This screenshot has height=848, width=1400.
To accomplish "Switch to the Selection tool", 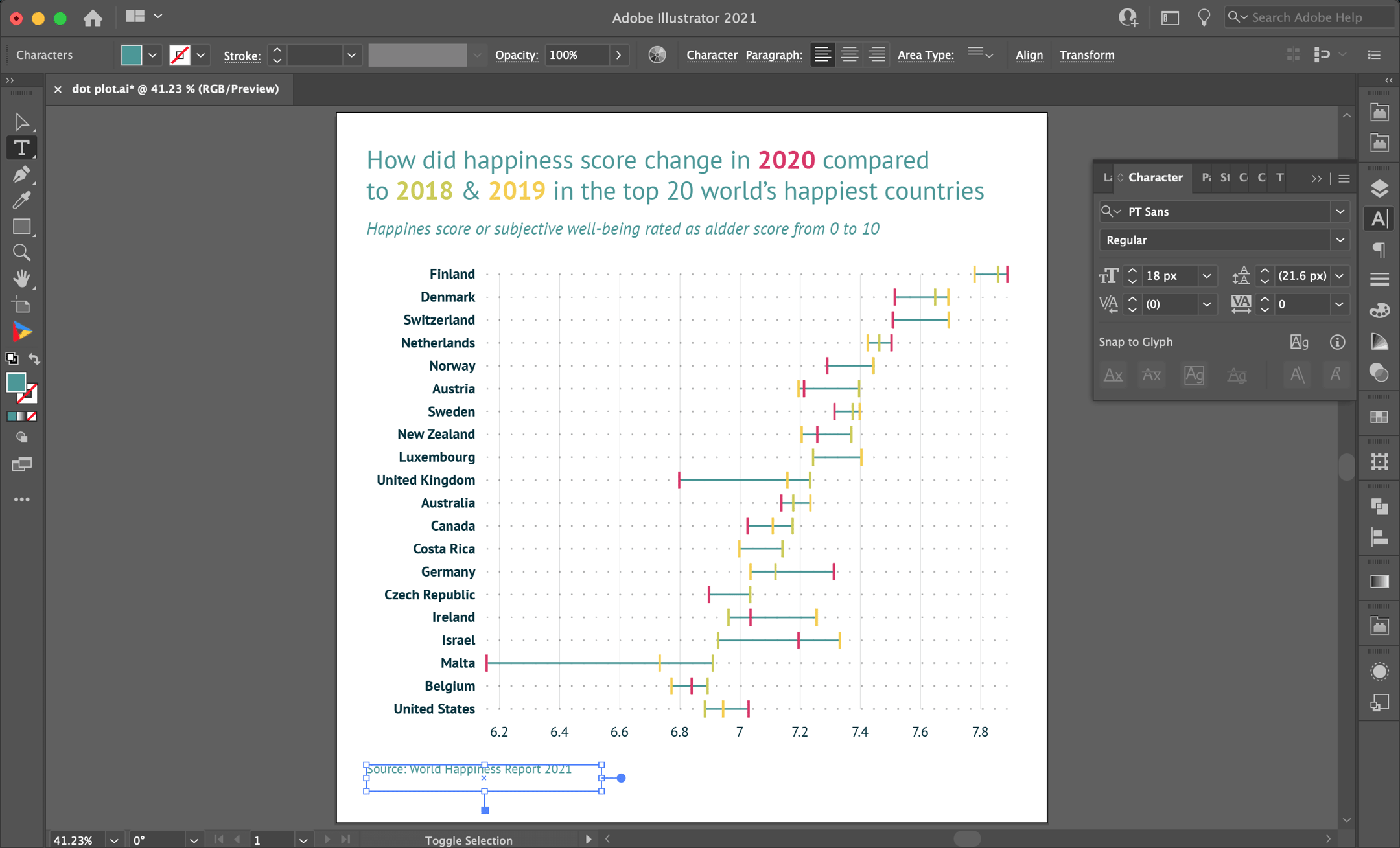I will [x=21, y=121].
